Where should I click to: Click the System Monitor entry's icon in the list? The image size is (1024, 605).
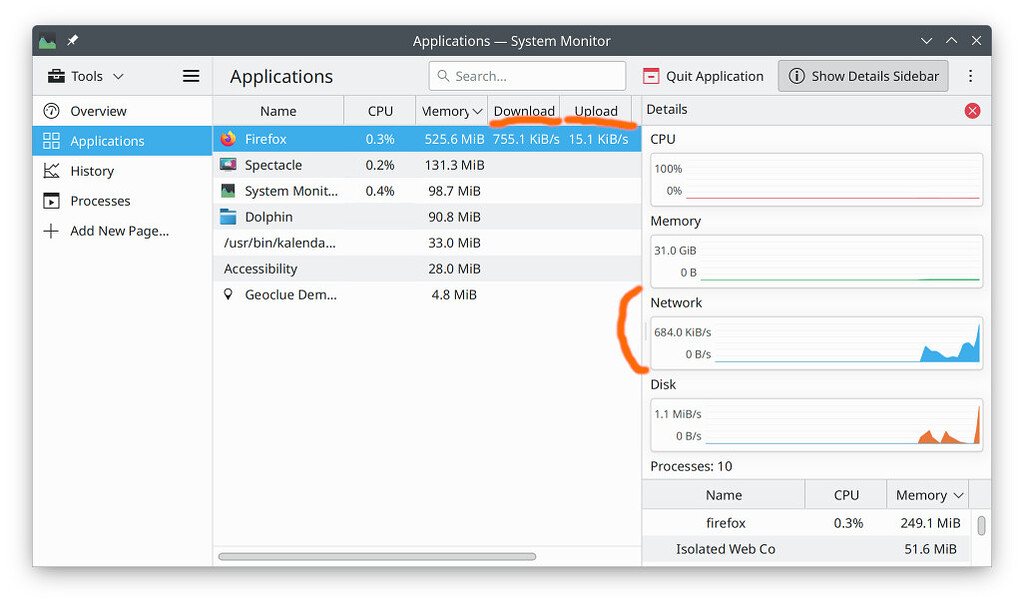point(226,190)
